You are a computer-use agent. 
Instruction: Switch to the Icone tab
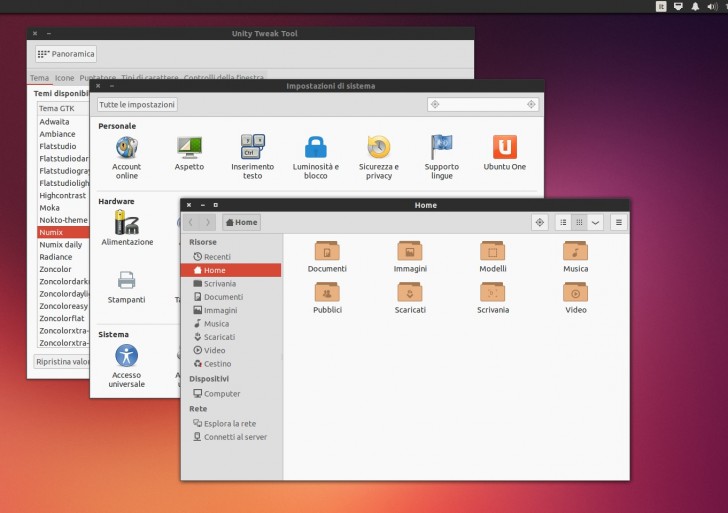[x=64, y=78]
